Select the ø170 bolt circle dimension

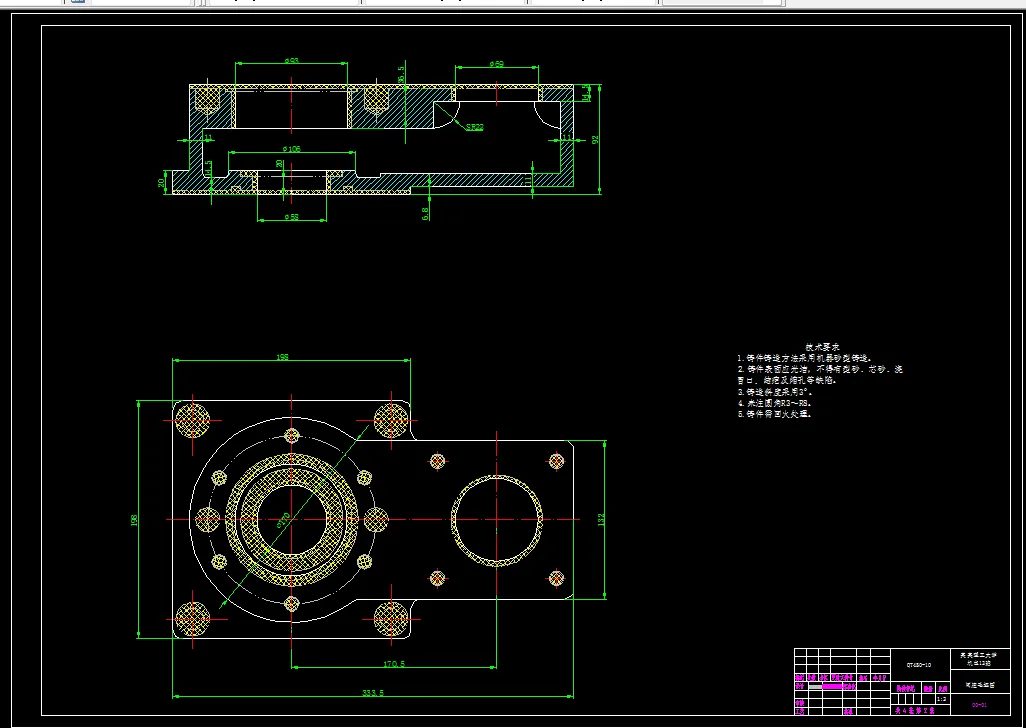[x=283, y=520]
